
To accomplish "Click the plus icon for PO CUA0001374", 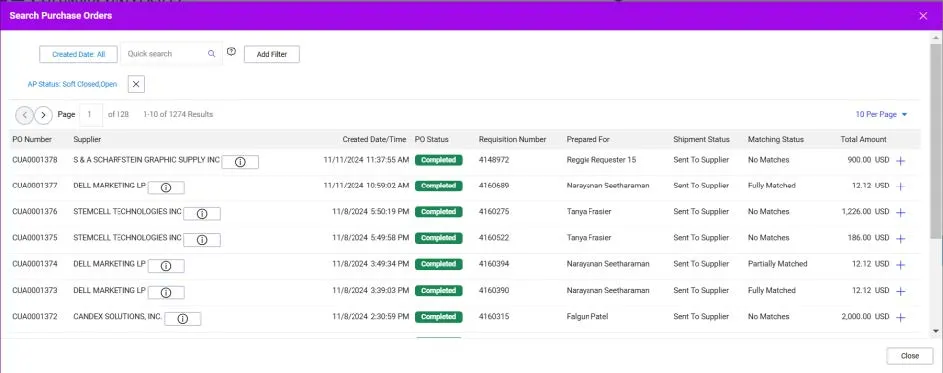I will coord(900,265).
